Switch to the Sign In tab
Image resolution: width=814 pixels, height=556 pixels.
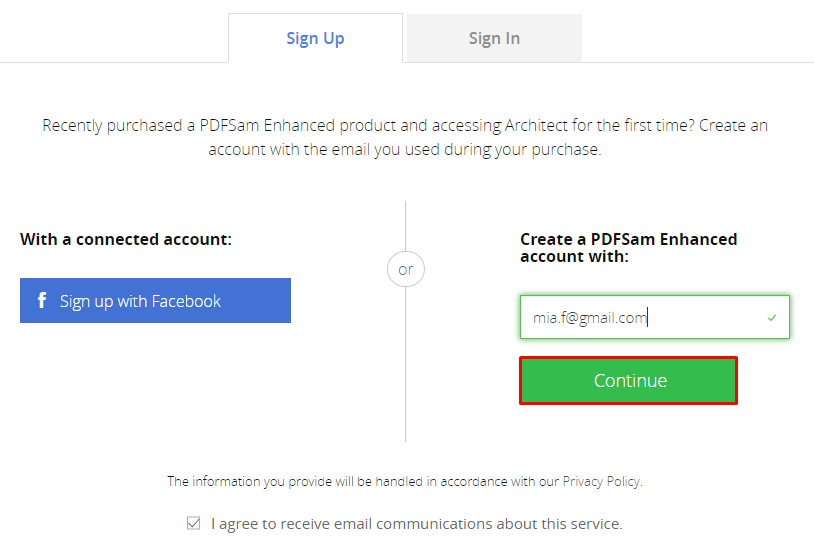tap(494, 38)
